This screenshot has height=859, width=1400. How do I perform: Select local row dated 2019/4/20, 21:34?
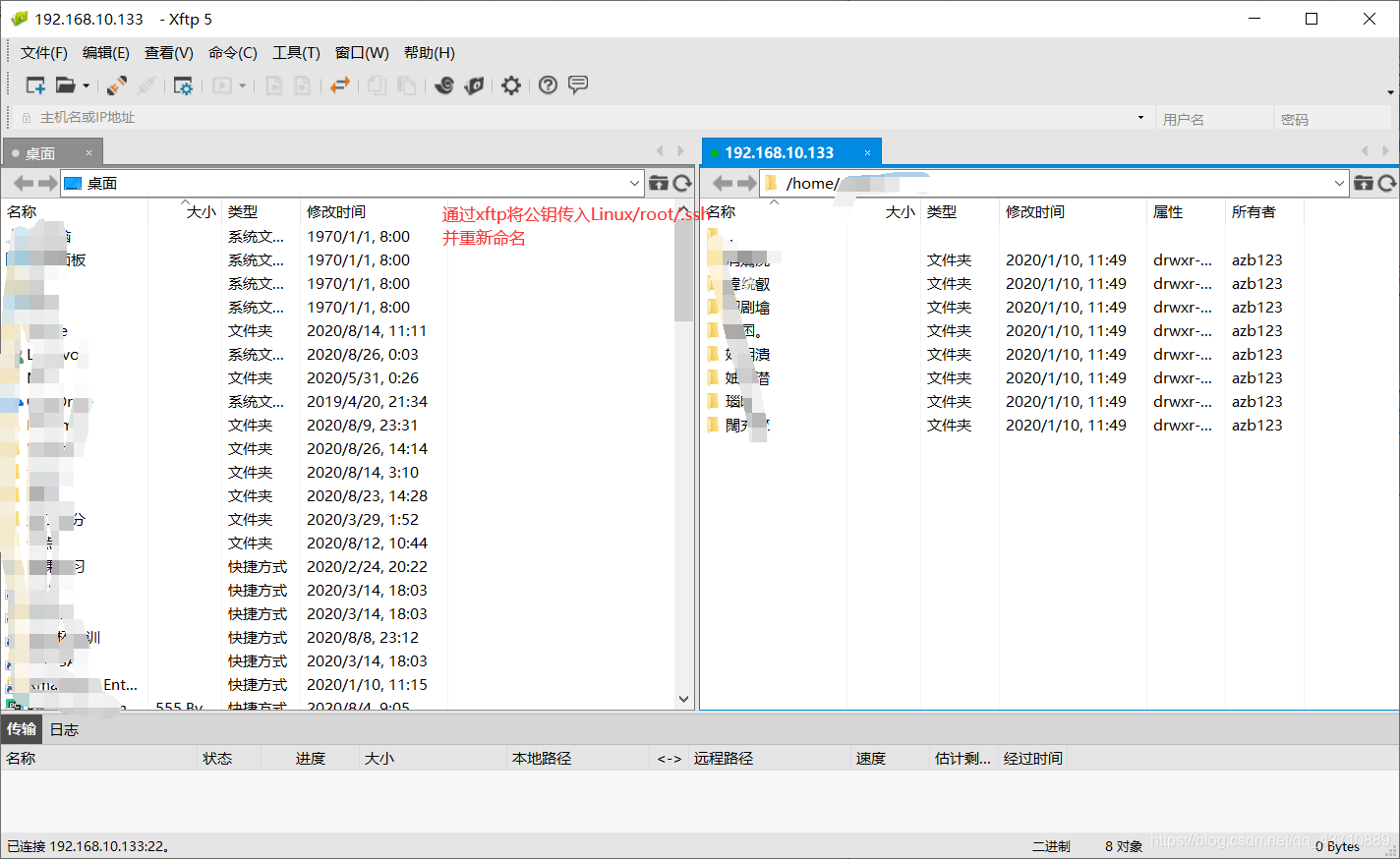337,402
